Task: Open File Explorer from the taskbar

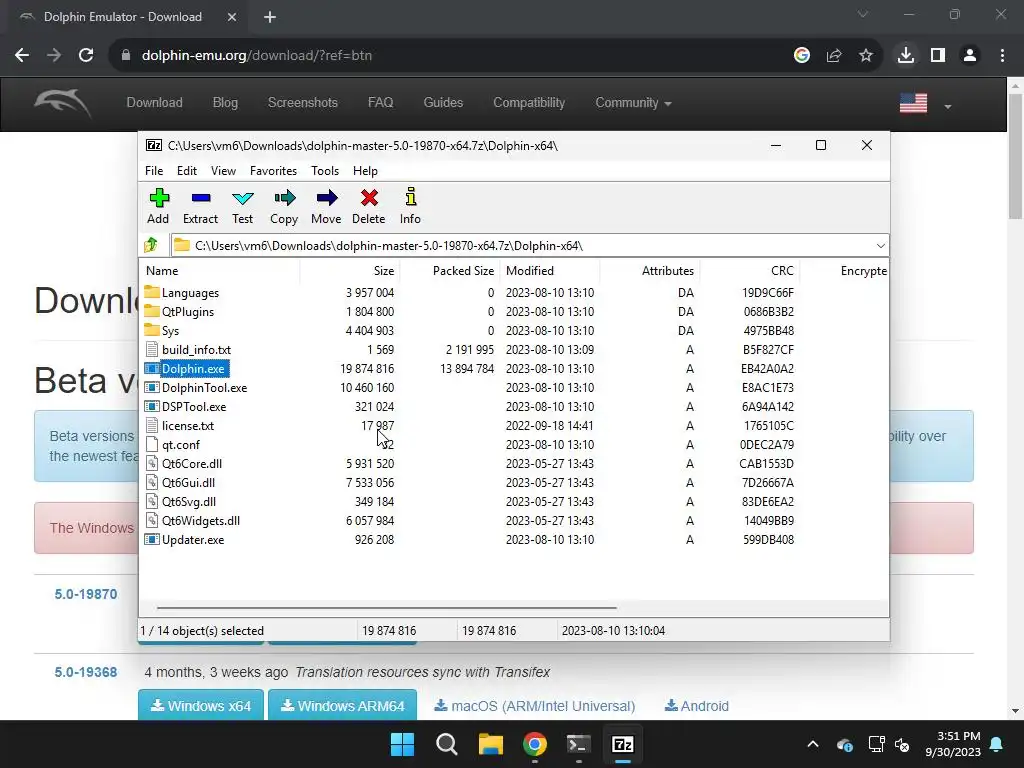Action: [x=490, y=744]
